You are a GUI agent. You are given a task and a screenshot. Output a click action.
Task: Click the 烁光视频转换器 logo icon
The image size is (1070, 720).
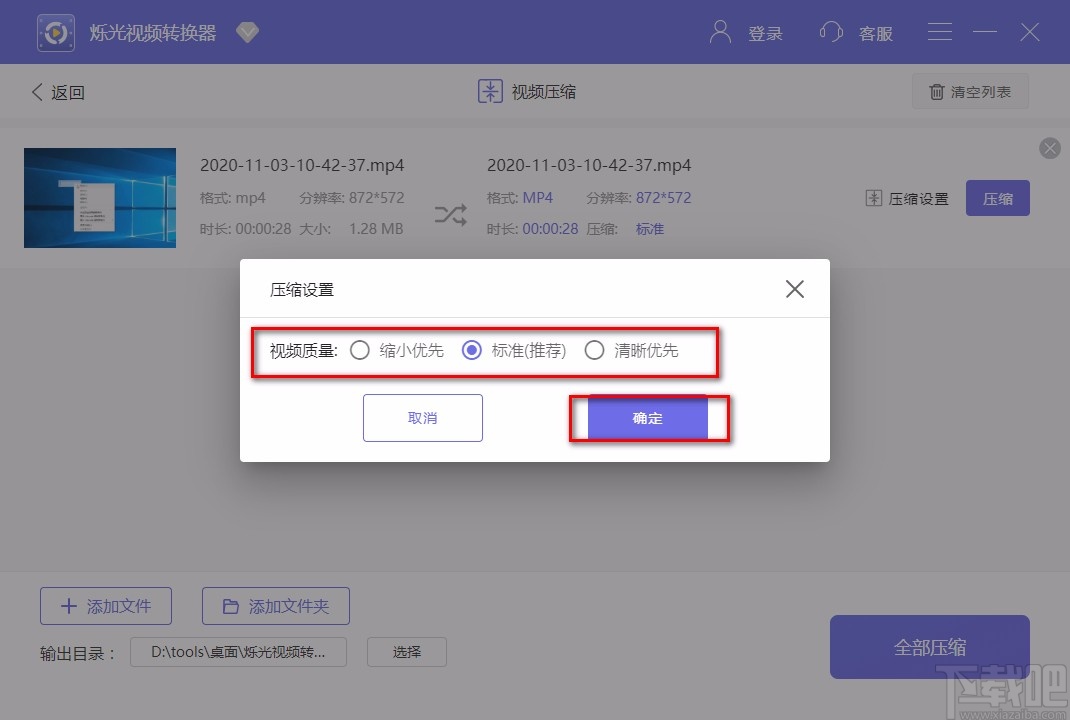tap(55, 32)
